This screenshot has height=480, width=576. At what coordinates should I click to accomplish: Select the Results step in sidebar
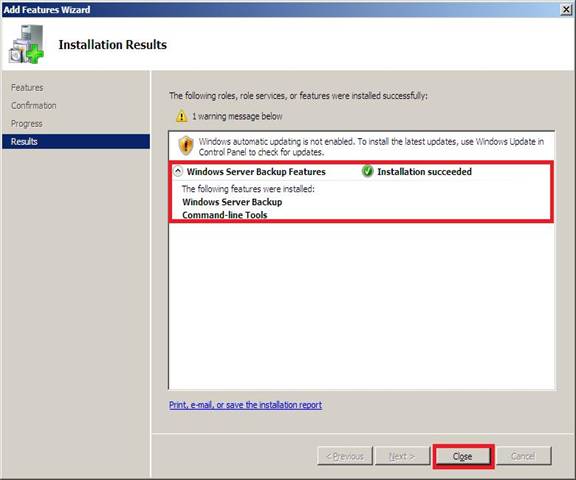tap(76, 141)
